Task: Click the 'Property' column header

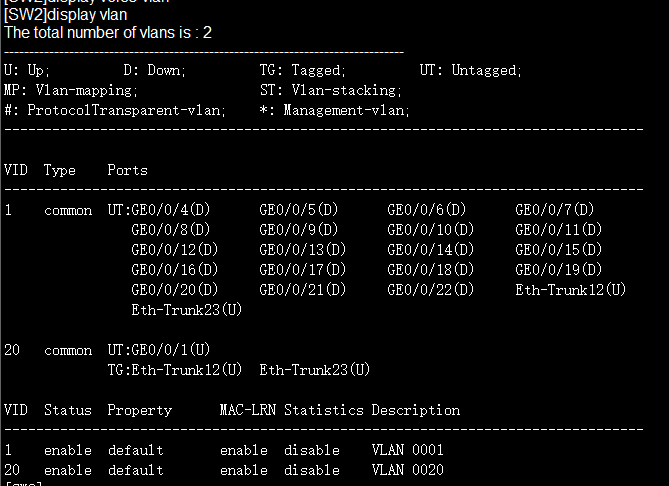Action: pyautogui.click(x=140, y=410)
